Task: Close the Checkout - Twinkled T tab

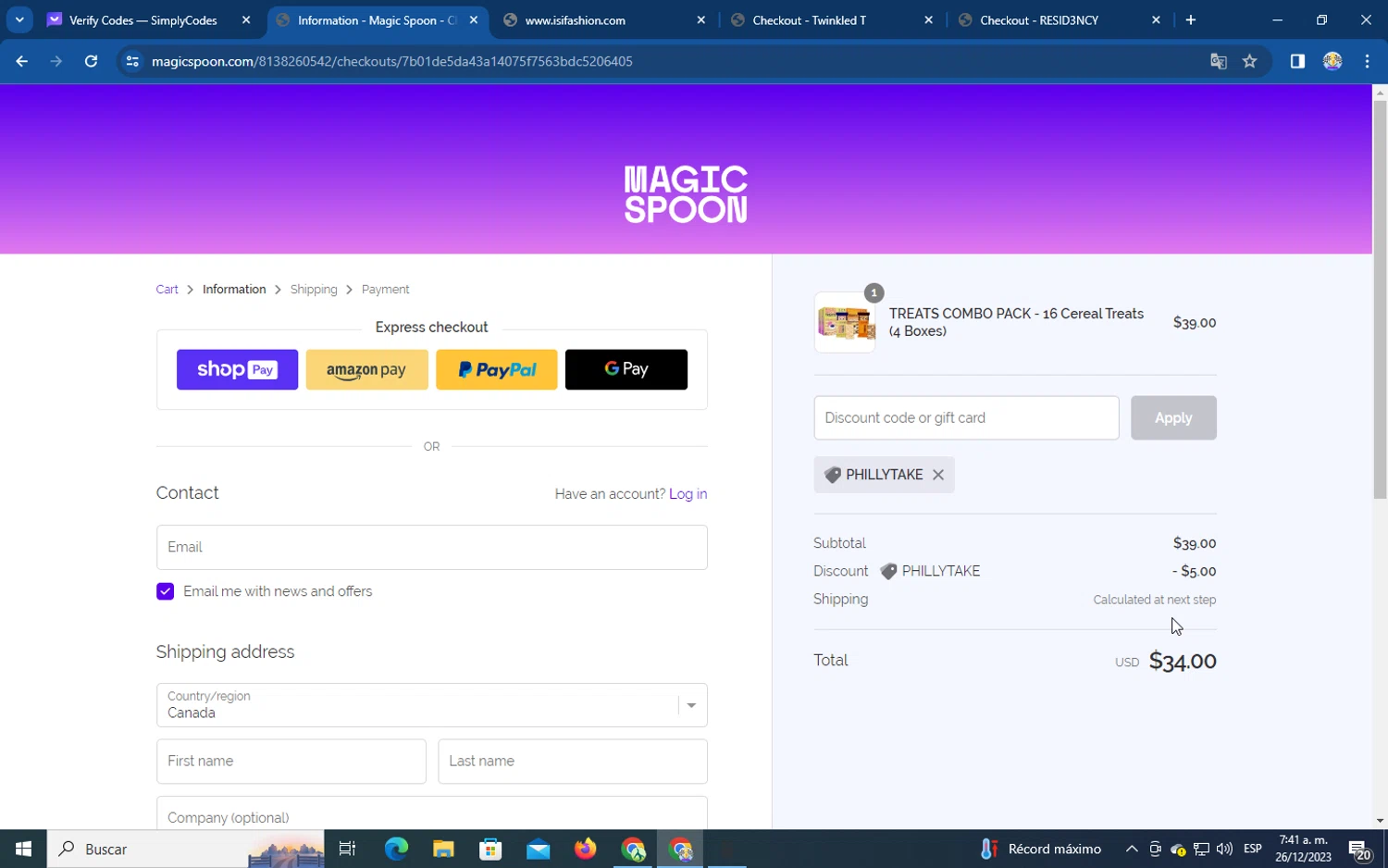Action: point(928,19)
